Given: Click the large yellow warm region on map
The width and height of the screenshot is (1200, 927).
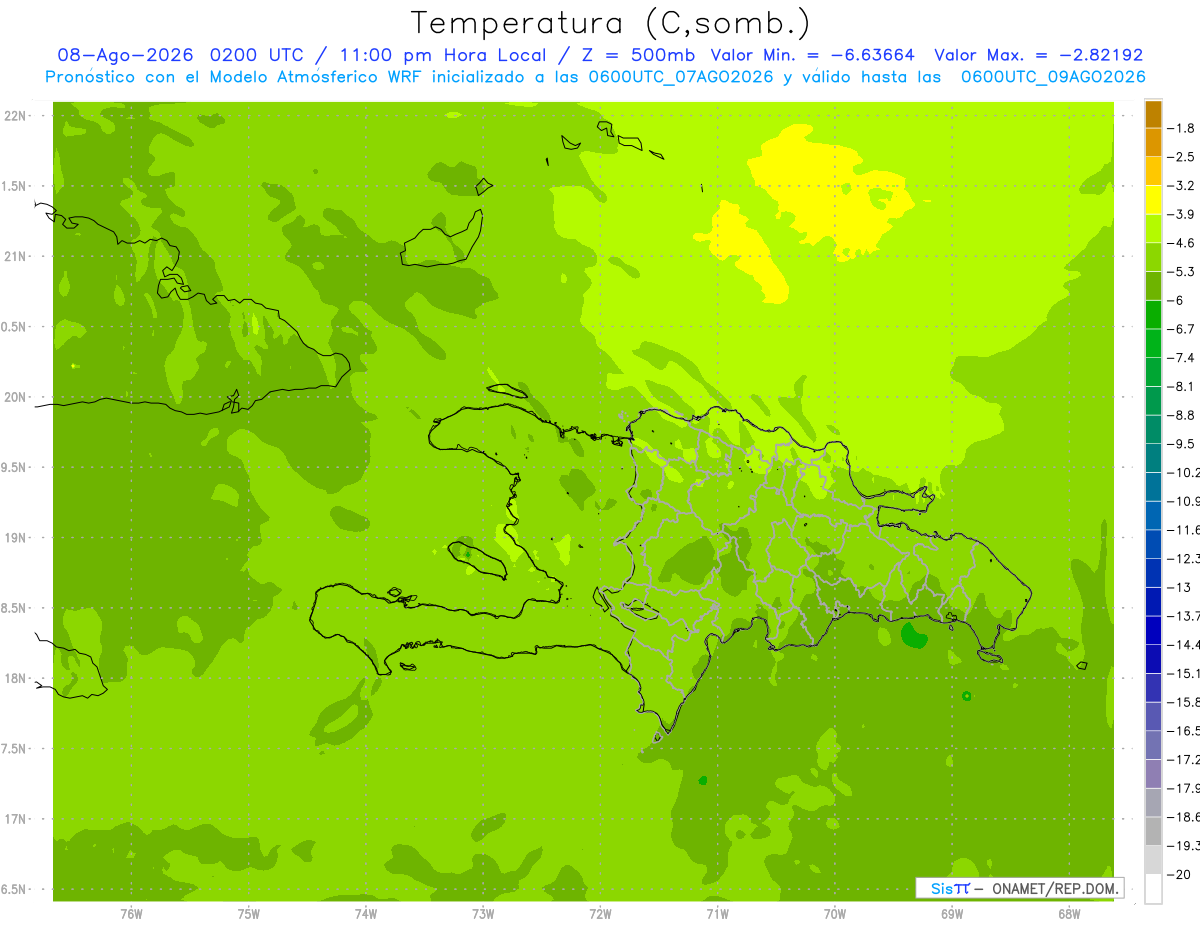Looking at the screenshot, I should tap(830, 195).
